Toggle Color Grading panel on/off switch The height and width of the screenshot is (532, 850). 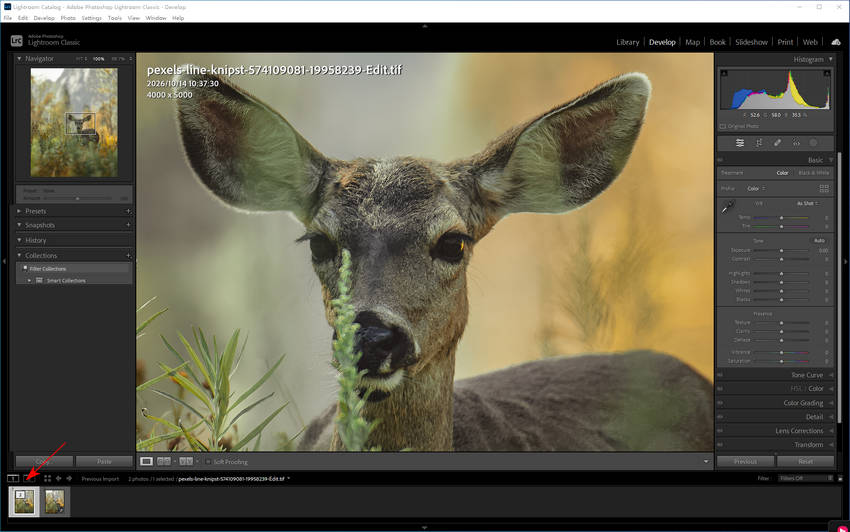pos(720,403)
